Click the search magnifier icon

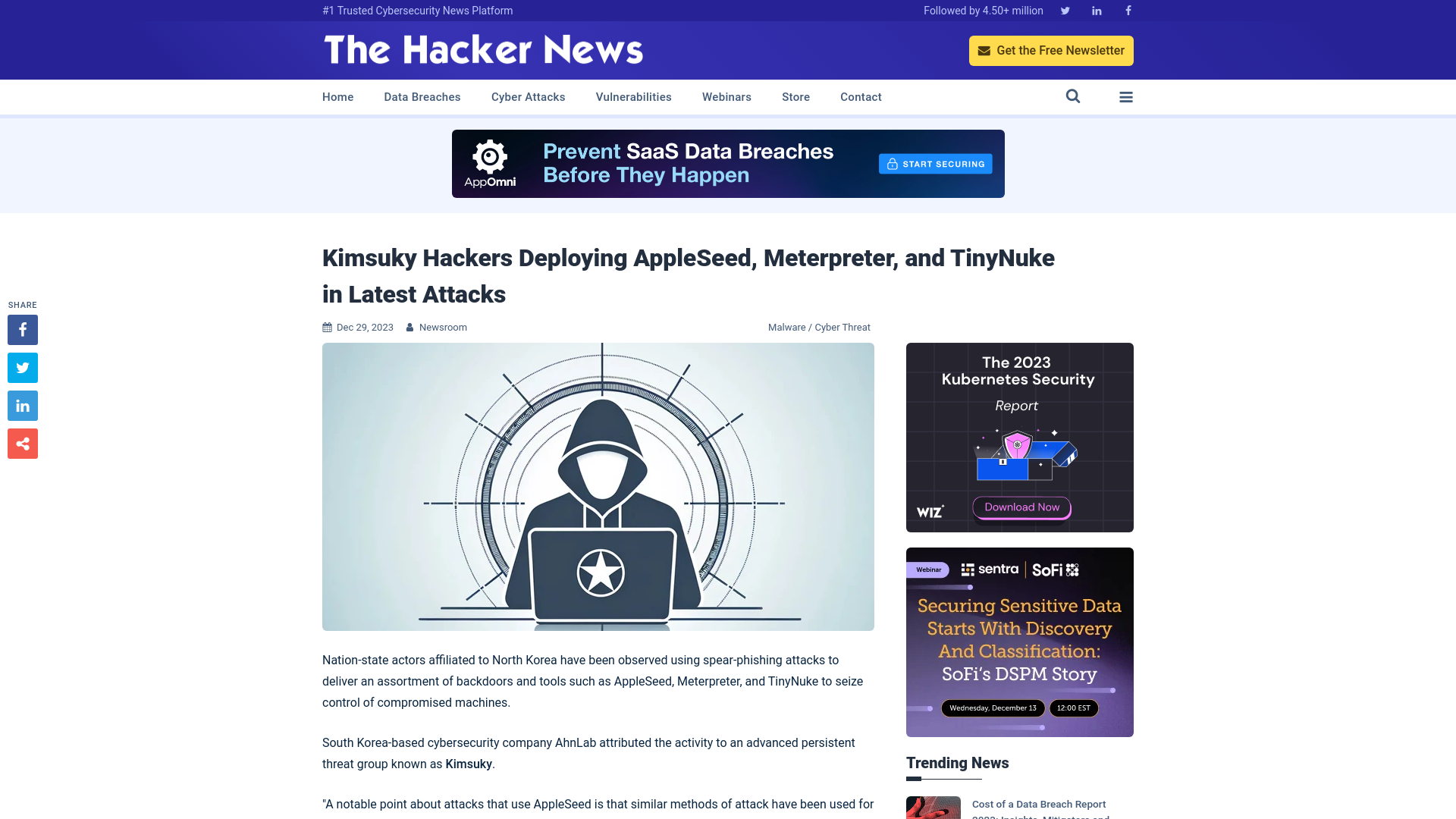pyautogui.click(x=1072, y=96)
